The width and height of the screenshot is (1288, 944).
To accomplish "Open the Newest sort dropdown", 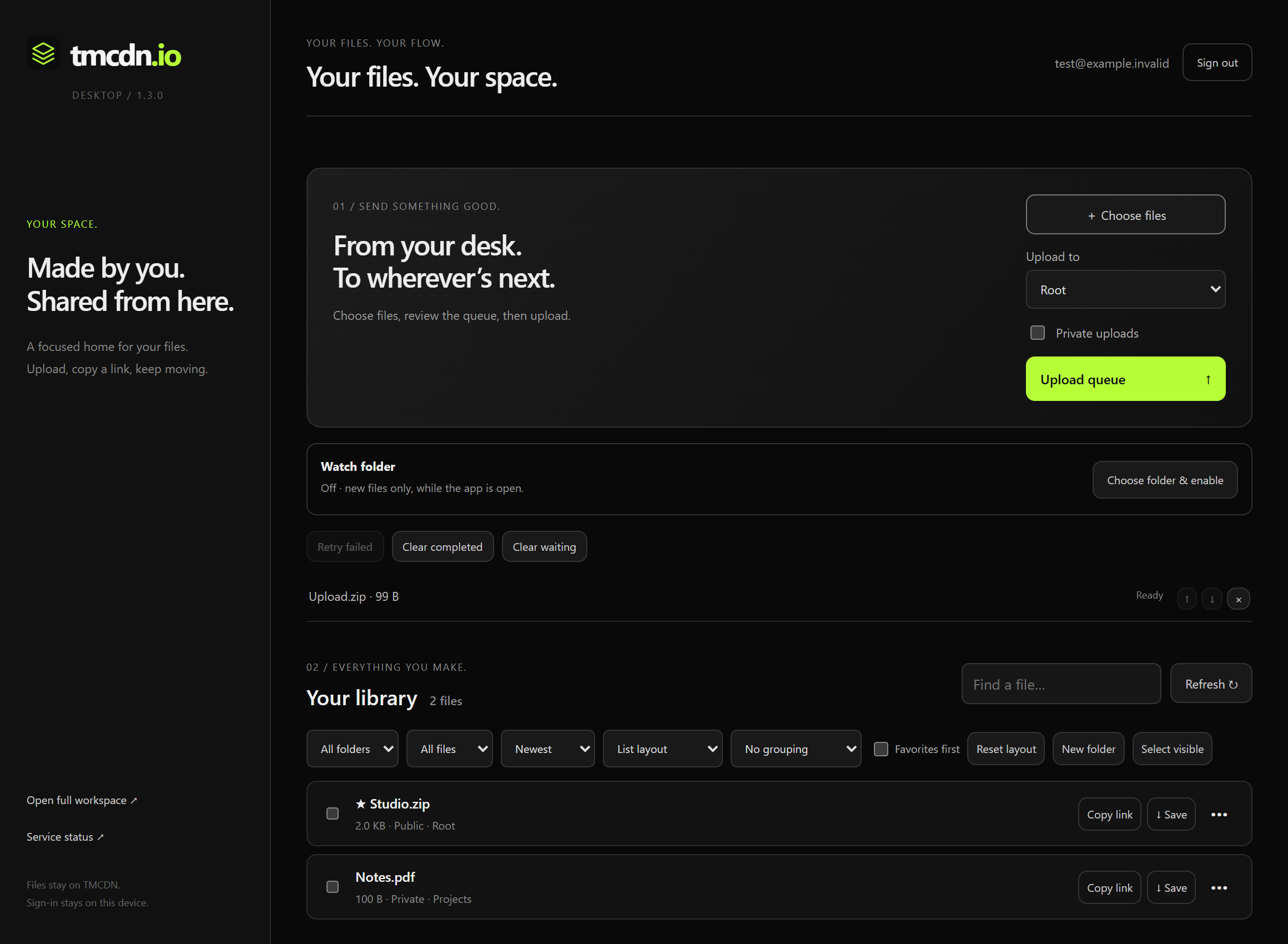I will tap(548, 749).
